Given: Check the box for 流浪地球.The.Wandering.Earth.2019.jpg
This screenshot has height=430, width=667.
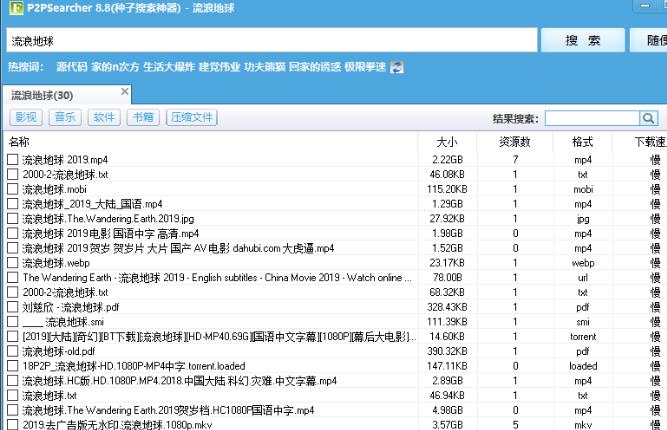Looking at the screenshot, I should pyautogui.click(x=13, y=219).
